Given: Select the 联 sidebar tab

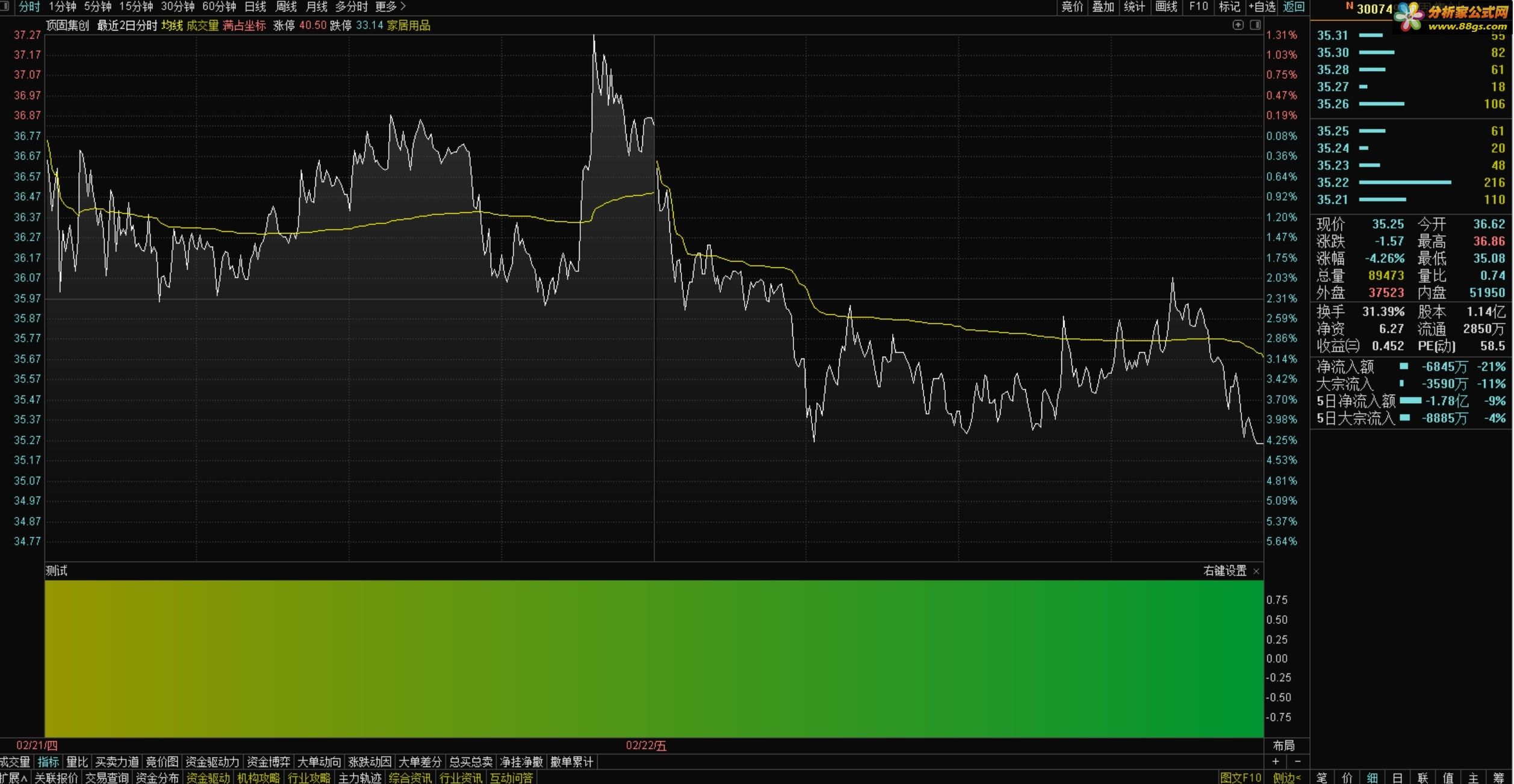Looking at the screenshot, I should (1422, 777).
